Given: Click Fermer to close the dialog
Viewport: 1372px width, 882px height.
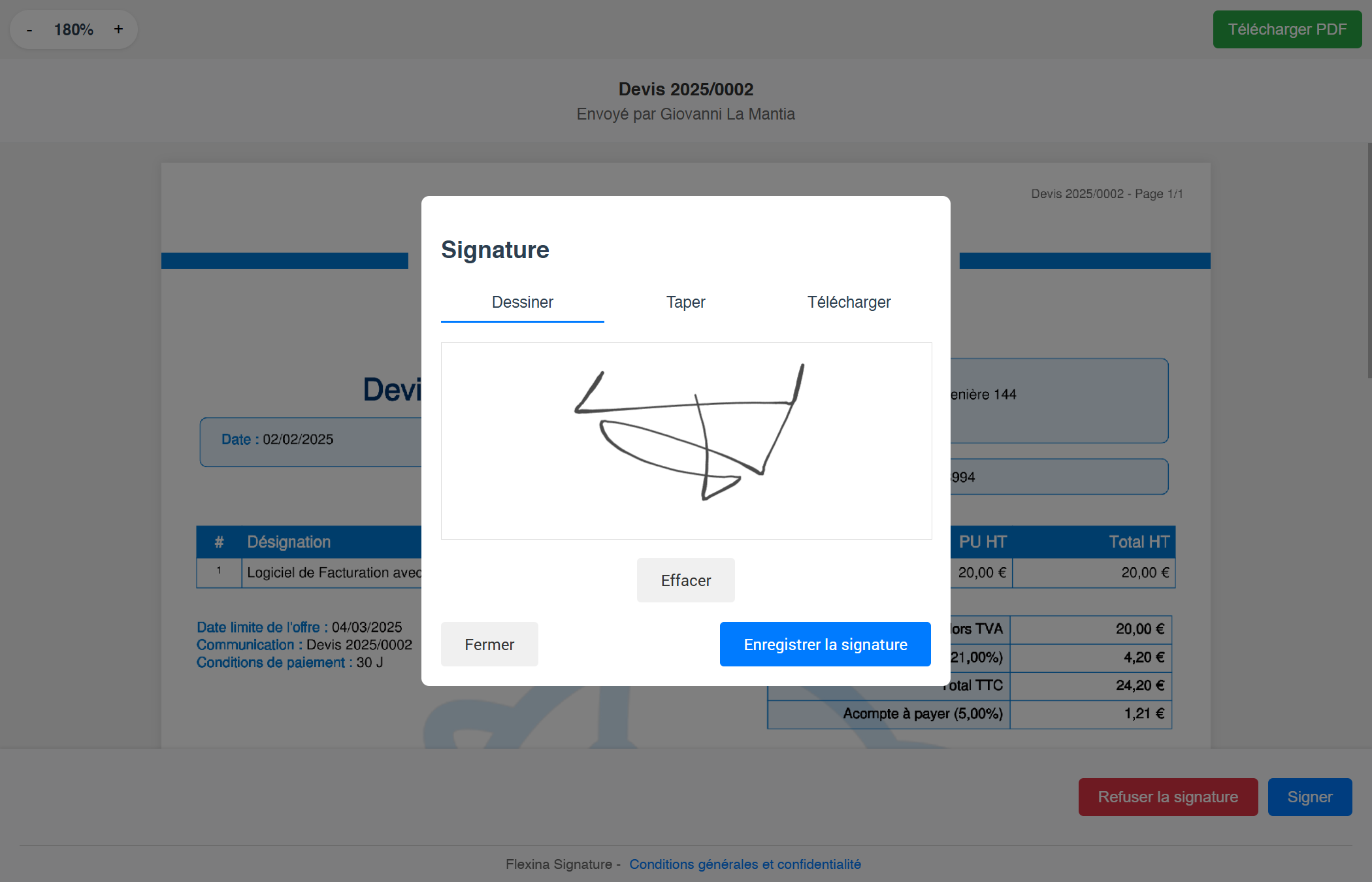Looking at the screenshot, I should (x=489, y=644).
